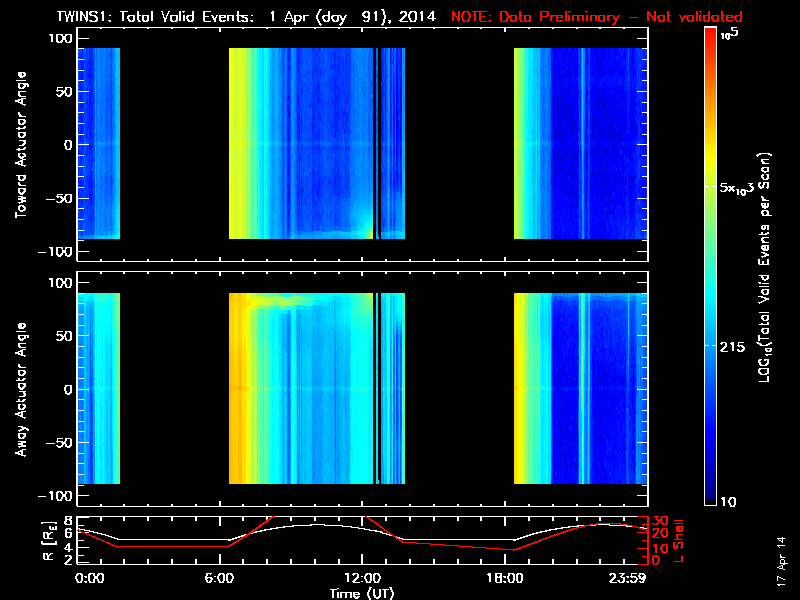Click the '215' colorbar value

[732, 347]
